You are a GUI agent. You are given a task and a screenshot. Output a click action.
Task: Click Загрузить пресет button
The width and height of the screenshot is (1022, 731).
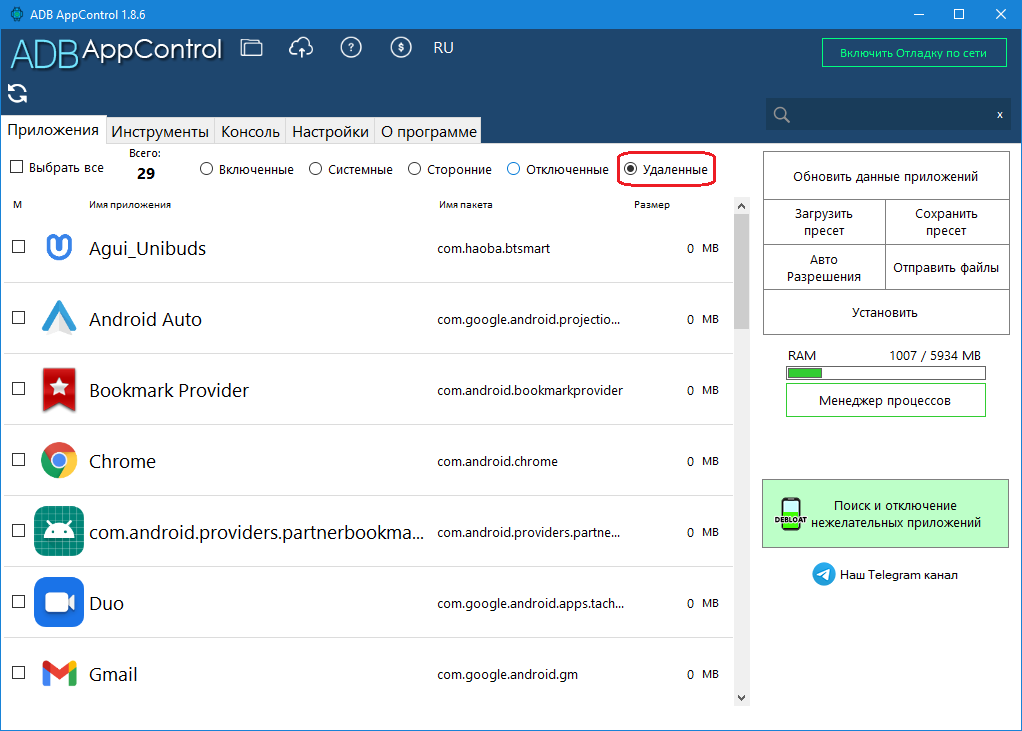click(824, 222)
